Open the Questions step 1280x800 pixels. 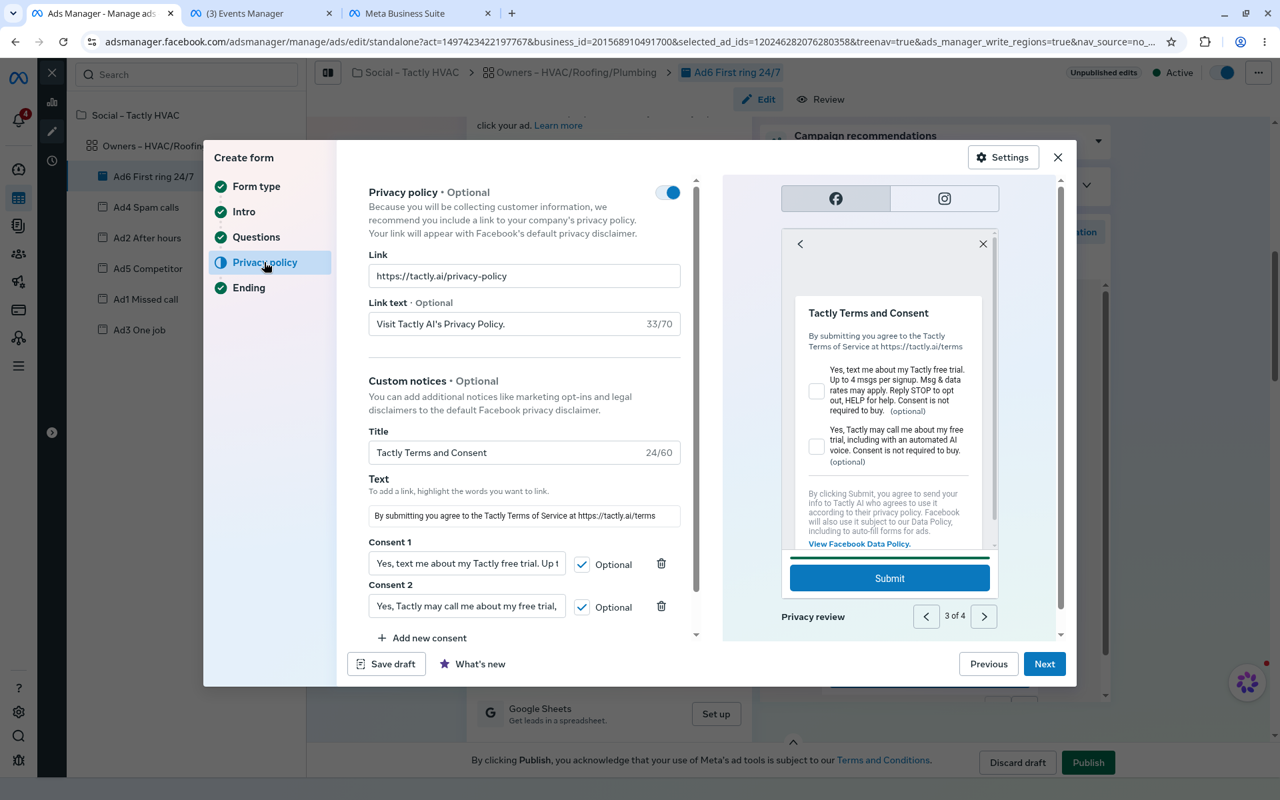click(x=270, y=237)
